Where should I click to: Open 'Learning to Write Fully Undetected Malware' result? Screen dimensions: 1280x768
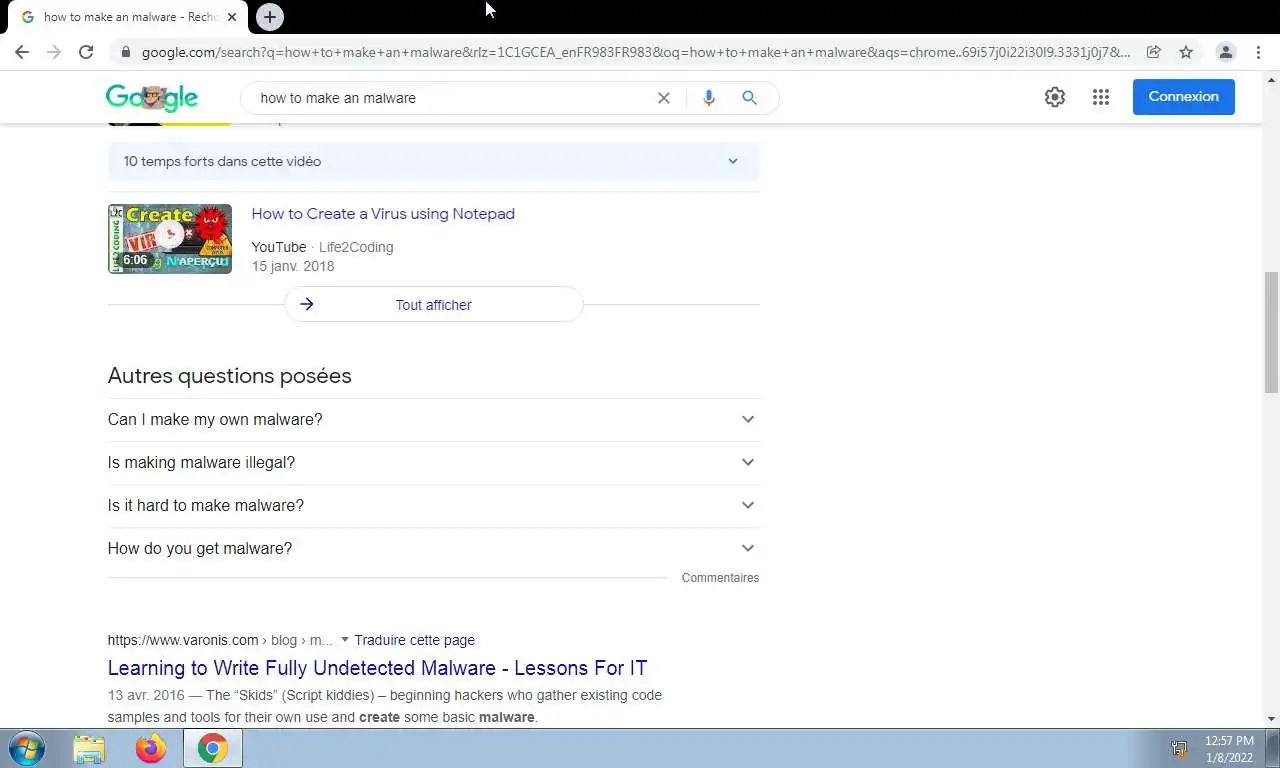pos(377,668)
